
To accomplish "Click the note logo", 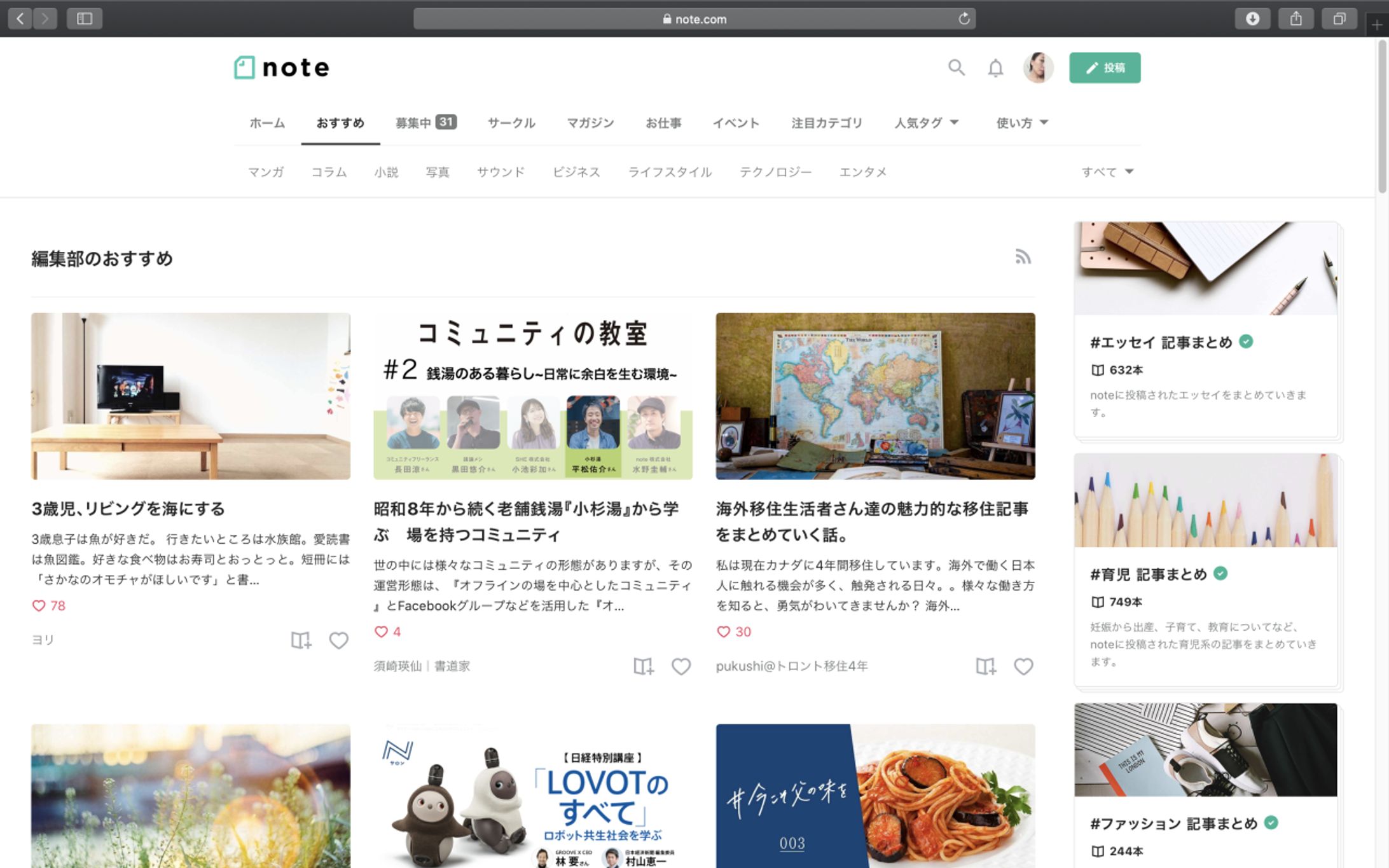I will (x=282, y=67).
